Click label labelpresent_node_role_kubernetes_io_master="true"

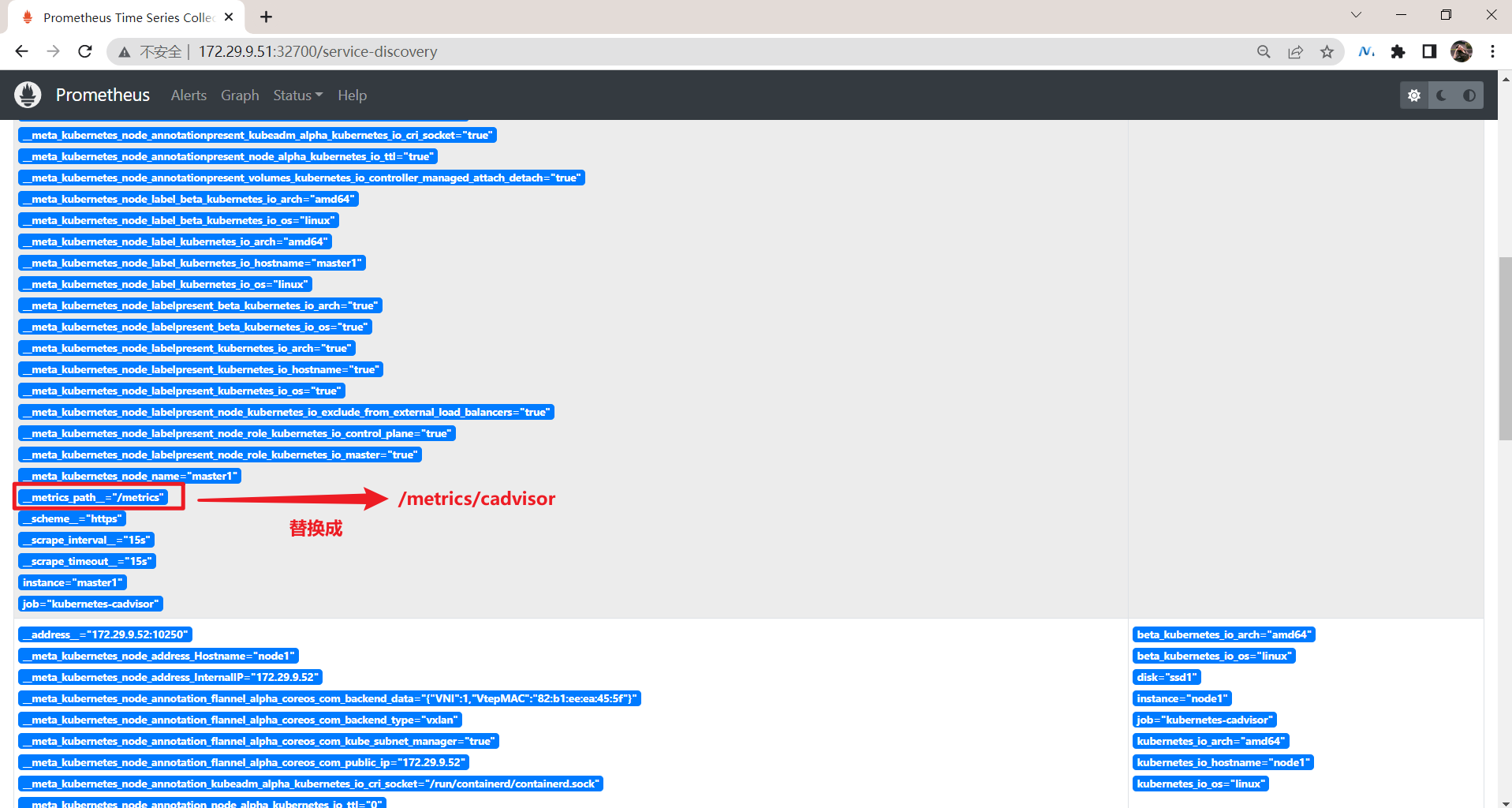220,454
